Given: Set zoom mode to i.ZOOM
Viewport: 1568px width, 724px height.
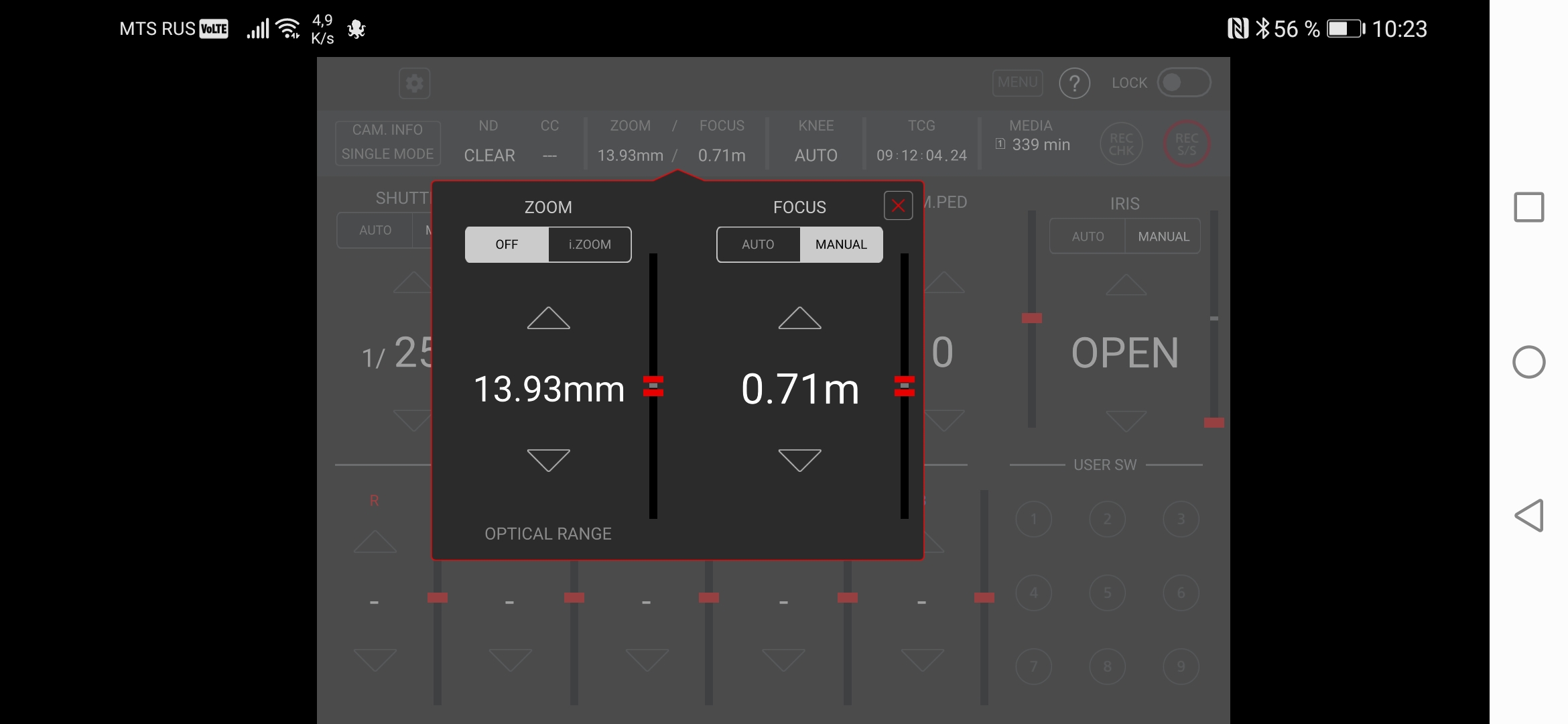Looking at the screenshot, I should [590, 245].
